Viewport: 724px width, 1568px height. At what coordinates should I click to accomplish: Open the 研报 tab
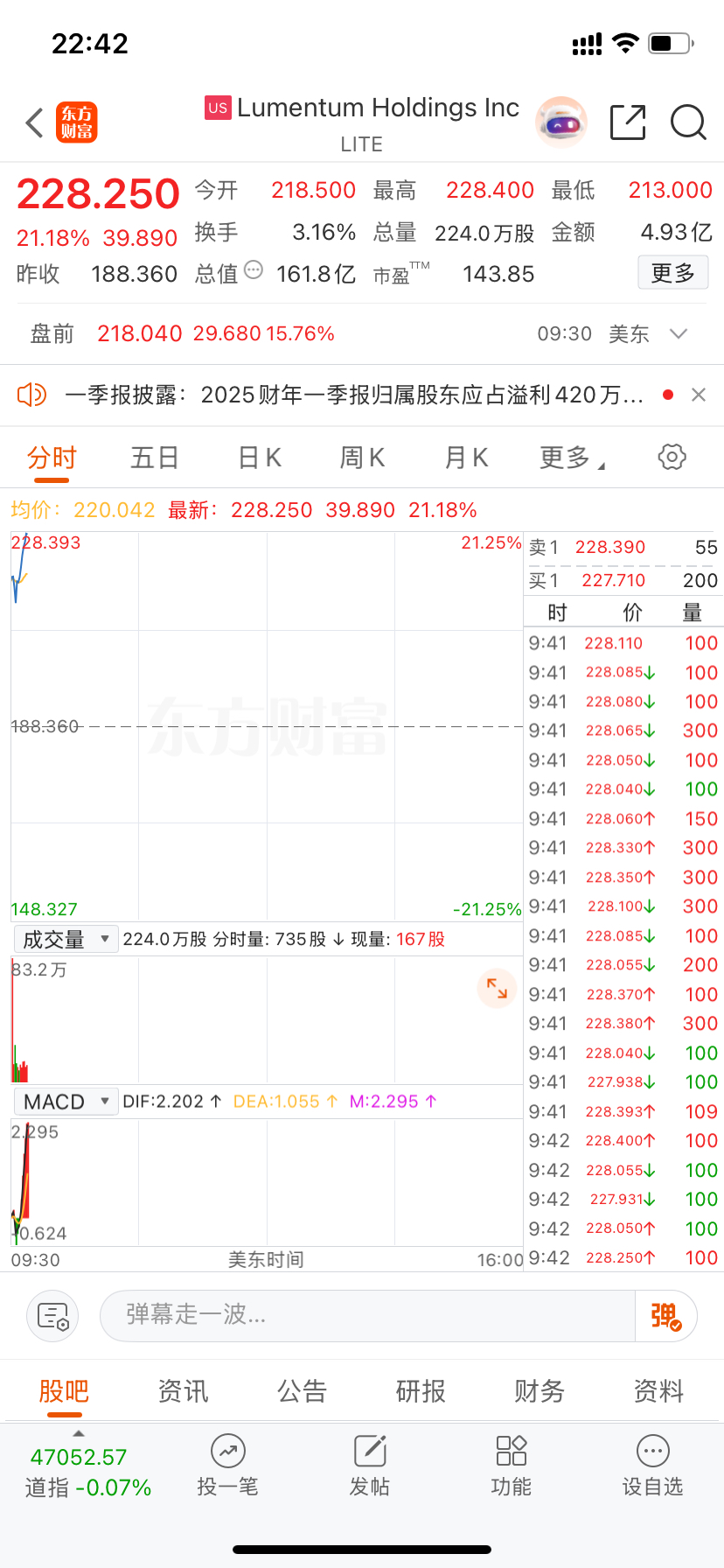coord(421,1391)
